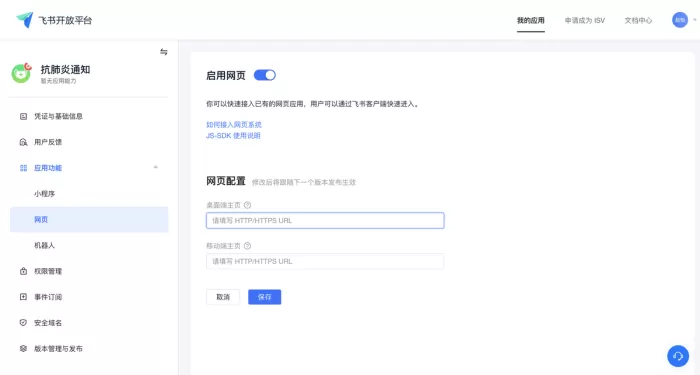
Task: Click help icon next to 移动端主页
Action: (x=247, y=246)
